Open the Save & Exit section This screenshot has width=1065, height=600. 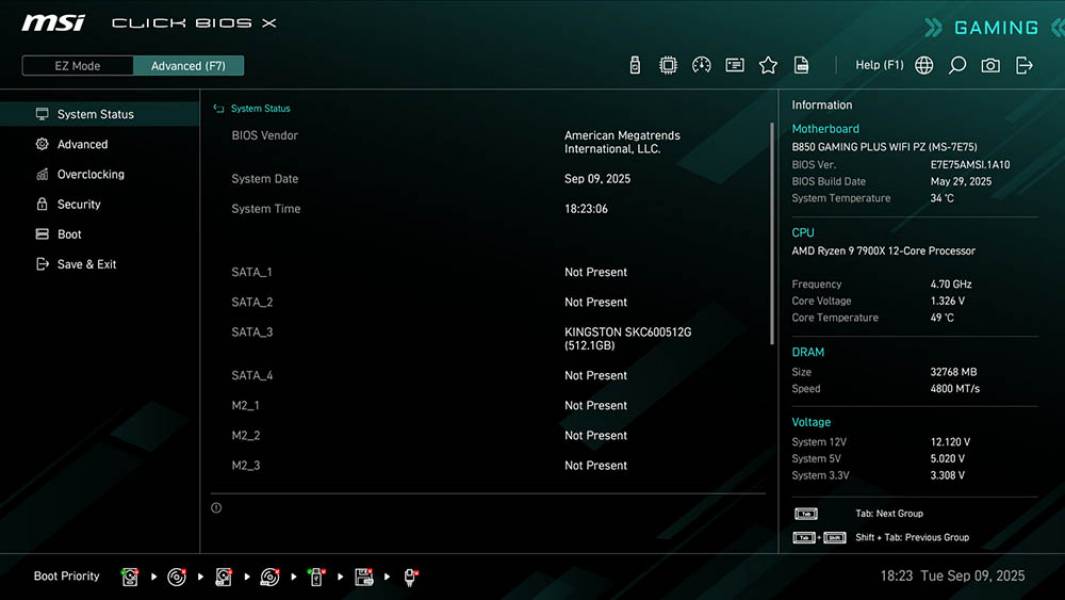pyautogui.click(x=88, y=264)
